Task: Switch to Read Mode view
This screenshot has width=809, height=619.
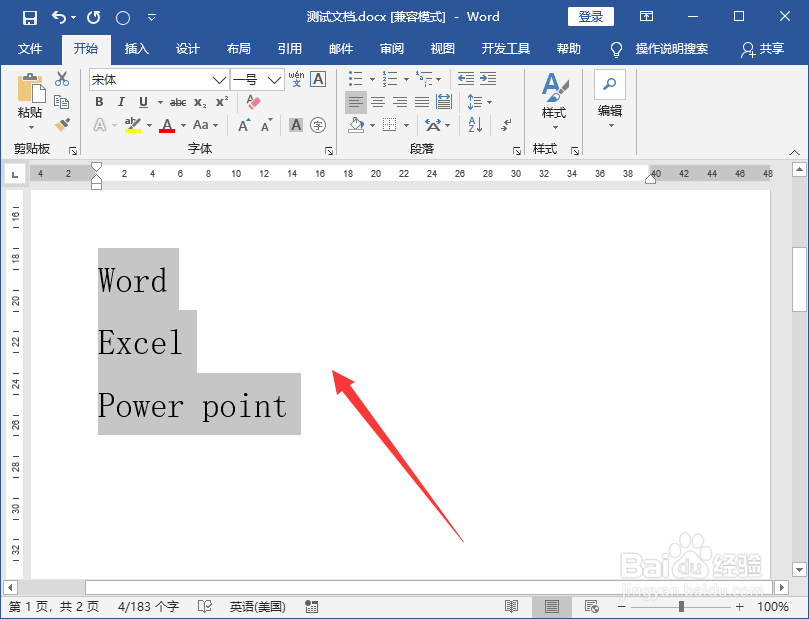Action: 511,607
